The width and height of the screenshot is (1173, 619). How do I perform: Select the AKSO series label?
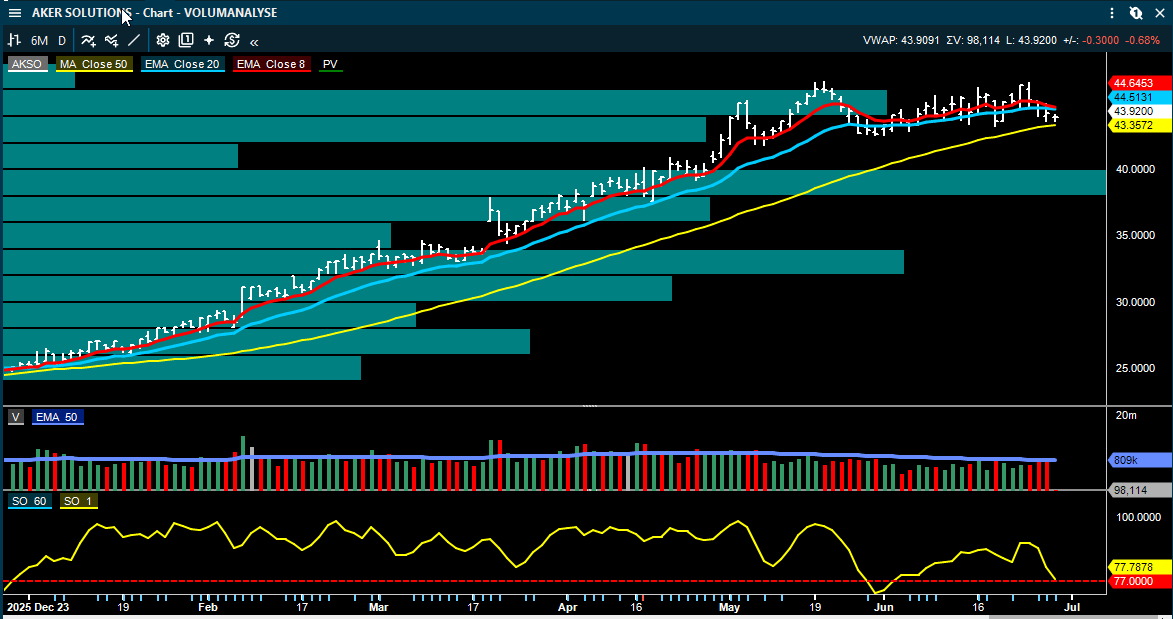pos(26,64)
